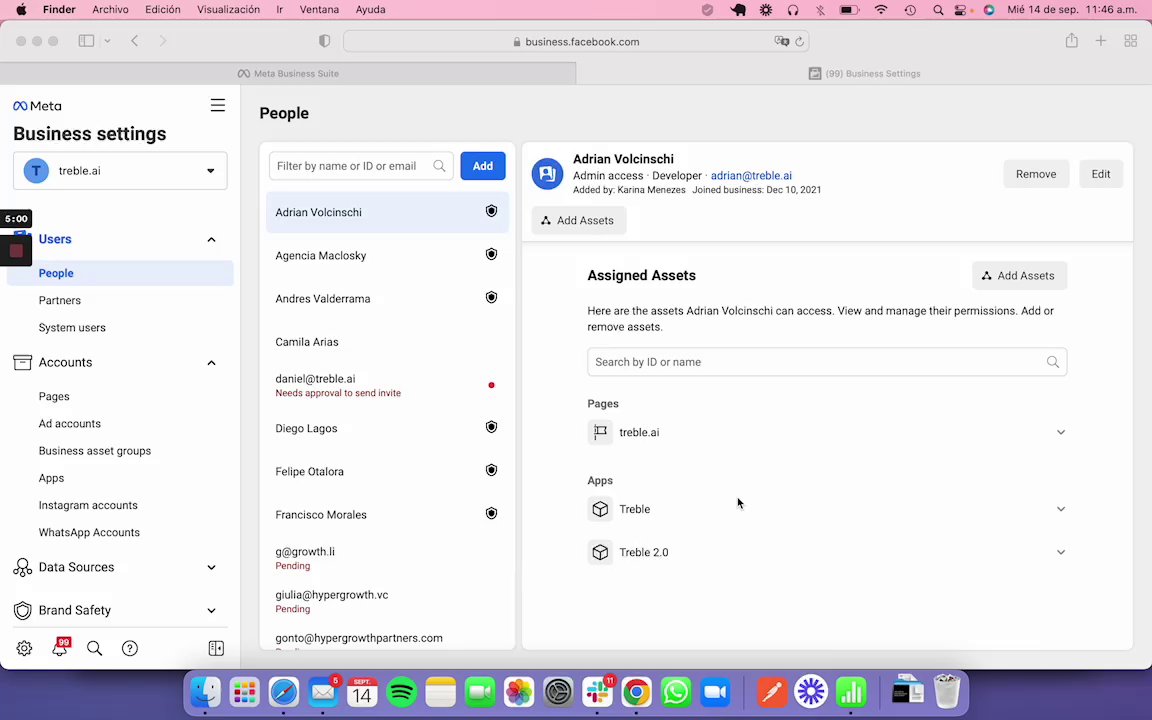
Task: Click Safari's sidebar toggle icon
Action: (x=87, y=41)
